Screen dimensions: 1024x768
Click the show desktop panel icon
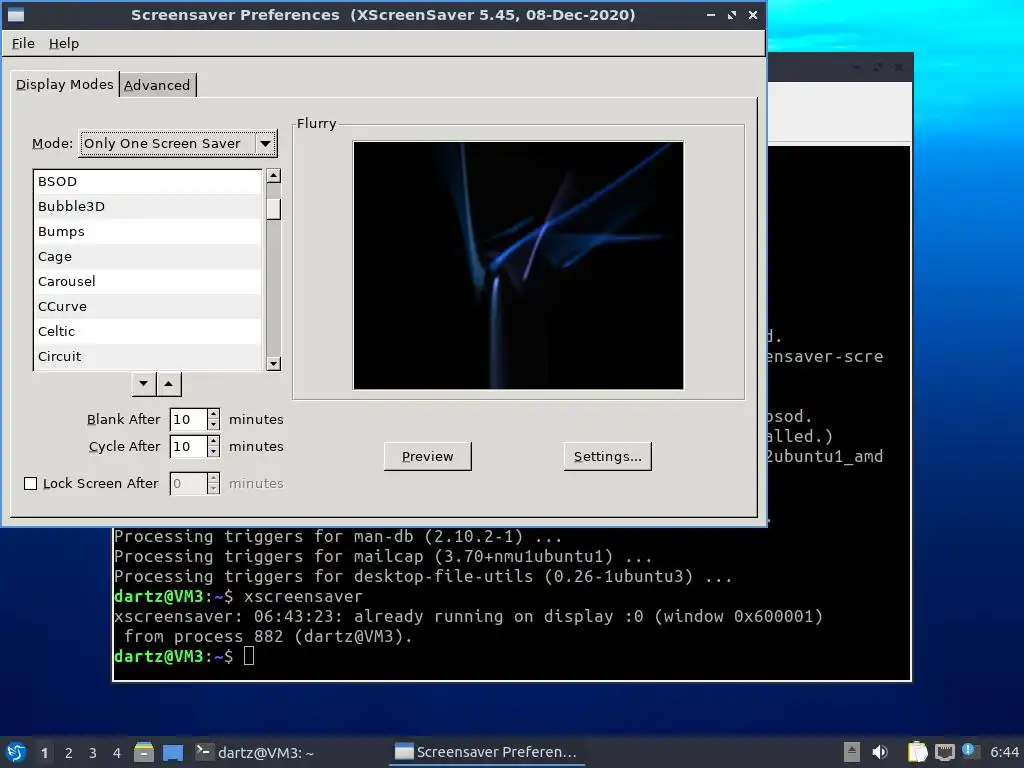173,753
